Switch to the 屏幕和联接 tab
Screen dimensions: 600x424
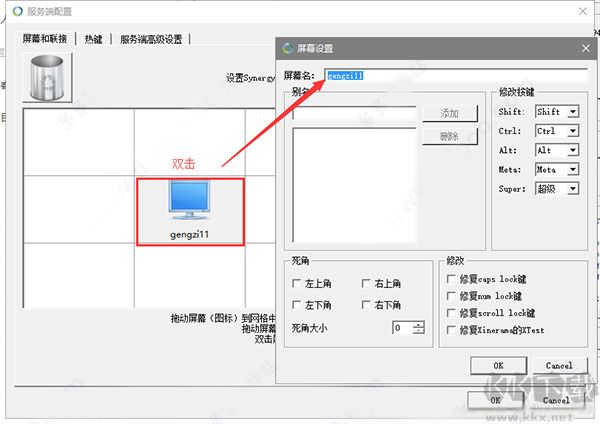45,39
